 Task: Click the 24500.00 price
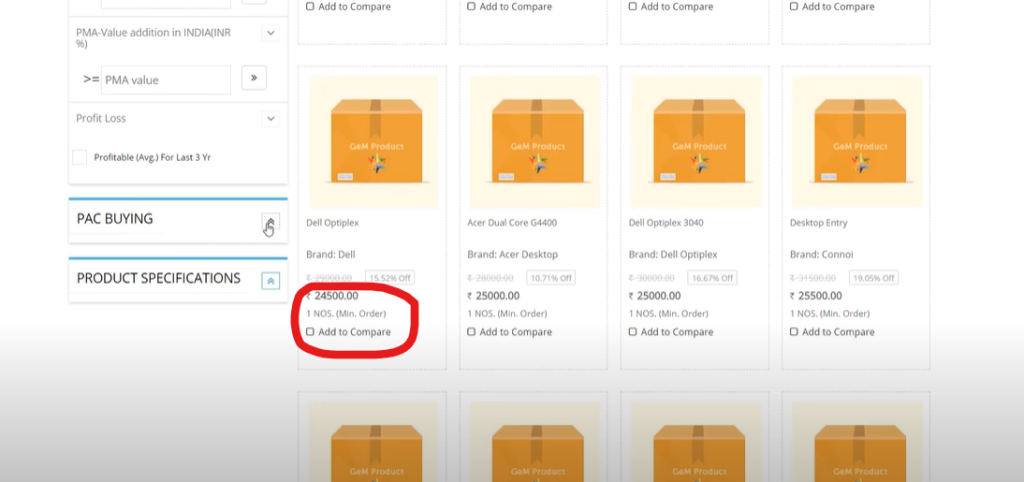[332, 296]
